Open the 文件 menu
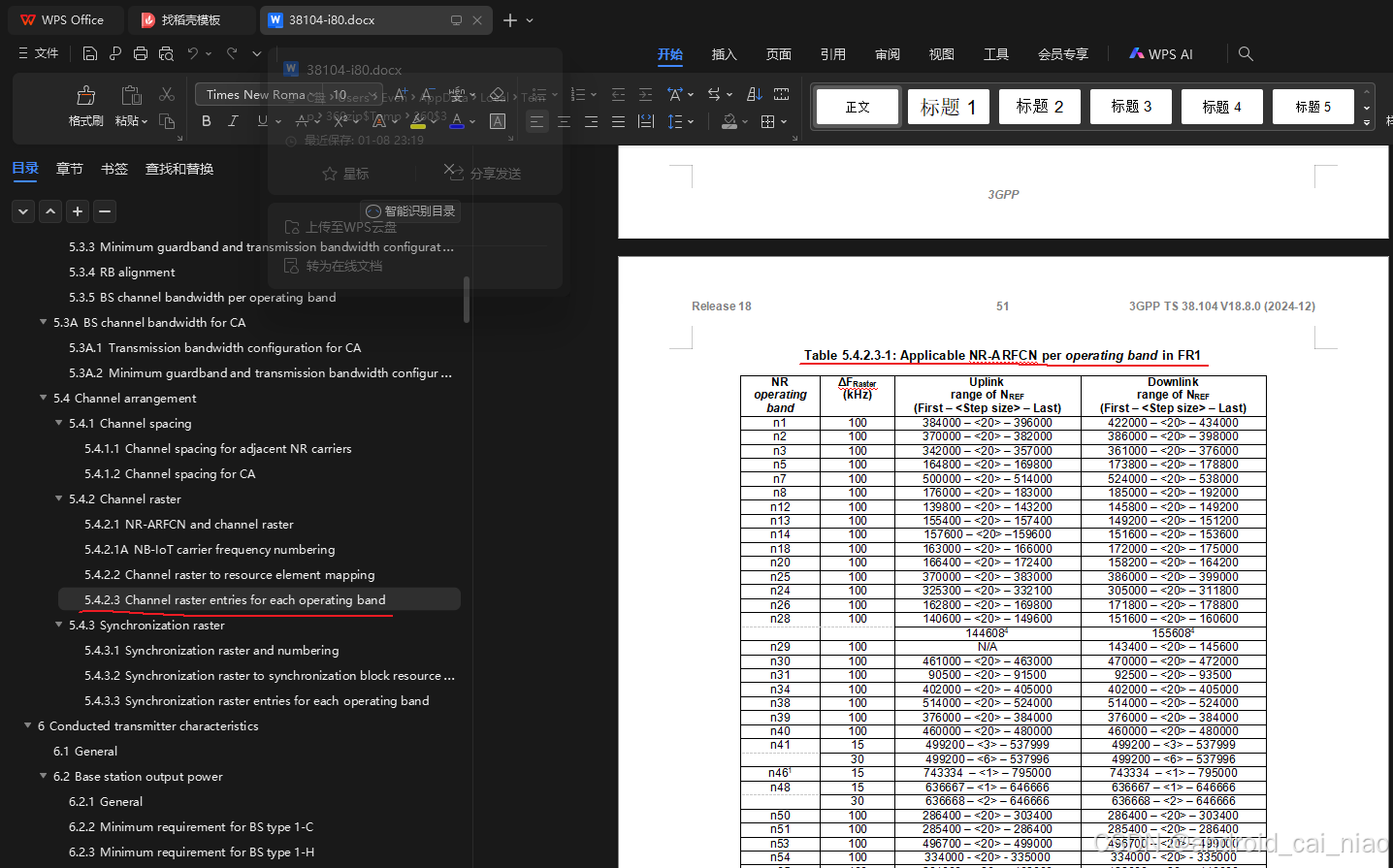1393x868 pixels. (38, 53)
